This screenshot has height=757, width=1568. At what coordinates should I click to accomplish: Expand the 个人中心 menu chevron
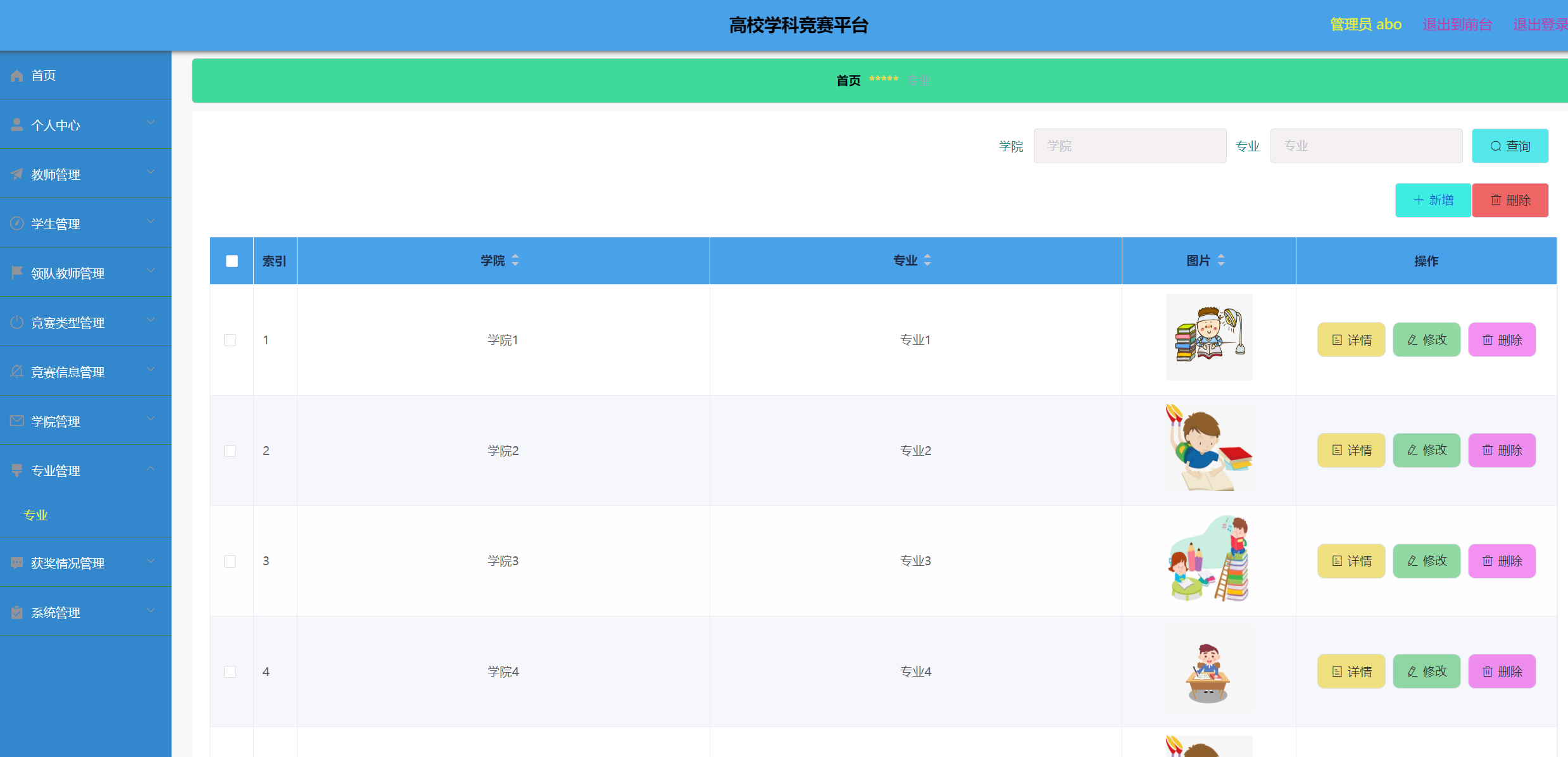[x=151, y=122]
